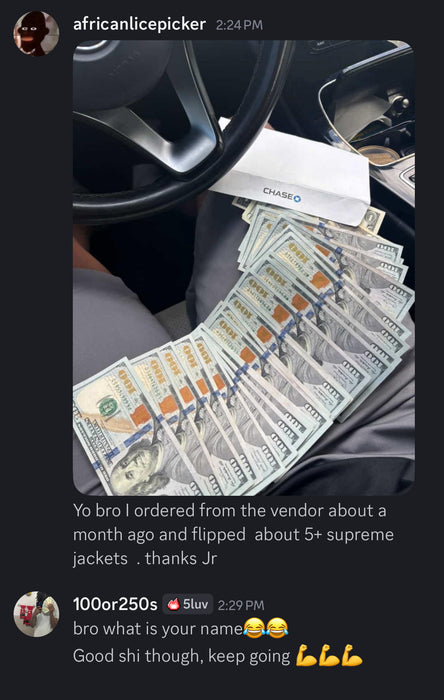Click the first laughing-crying emoji
The width and height of the screenshot is (444, 700).
pyautogui.click(x=254, y=628)
